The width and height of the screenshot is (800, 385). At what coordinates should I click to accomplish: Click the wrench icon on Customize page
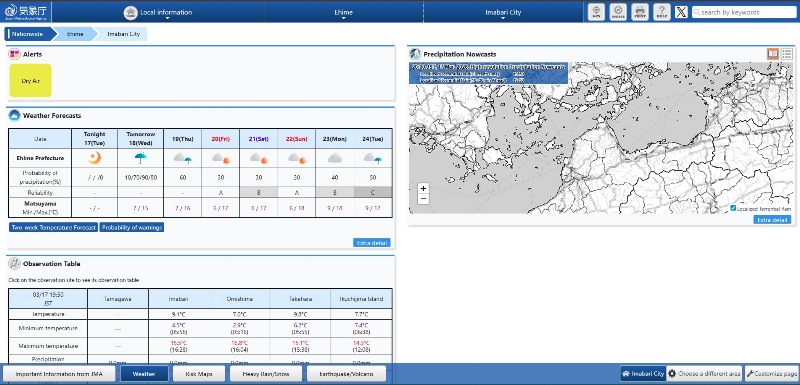click(x=750, y=373)
